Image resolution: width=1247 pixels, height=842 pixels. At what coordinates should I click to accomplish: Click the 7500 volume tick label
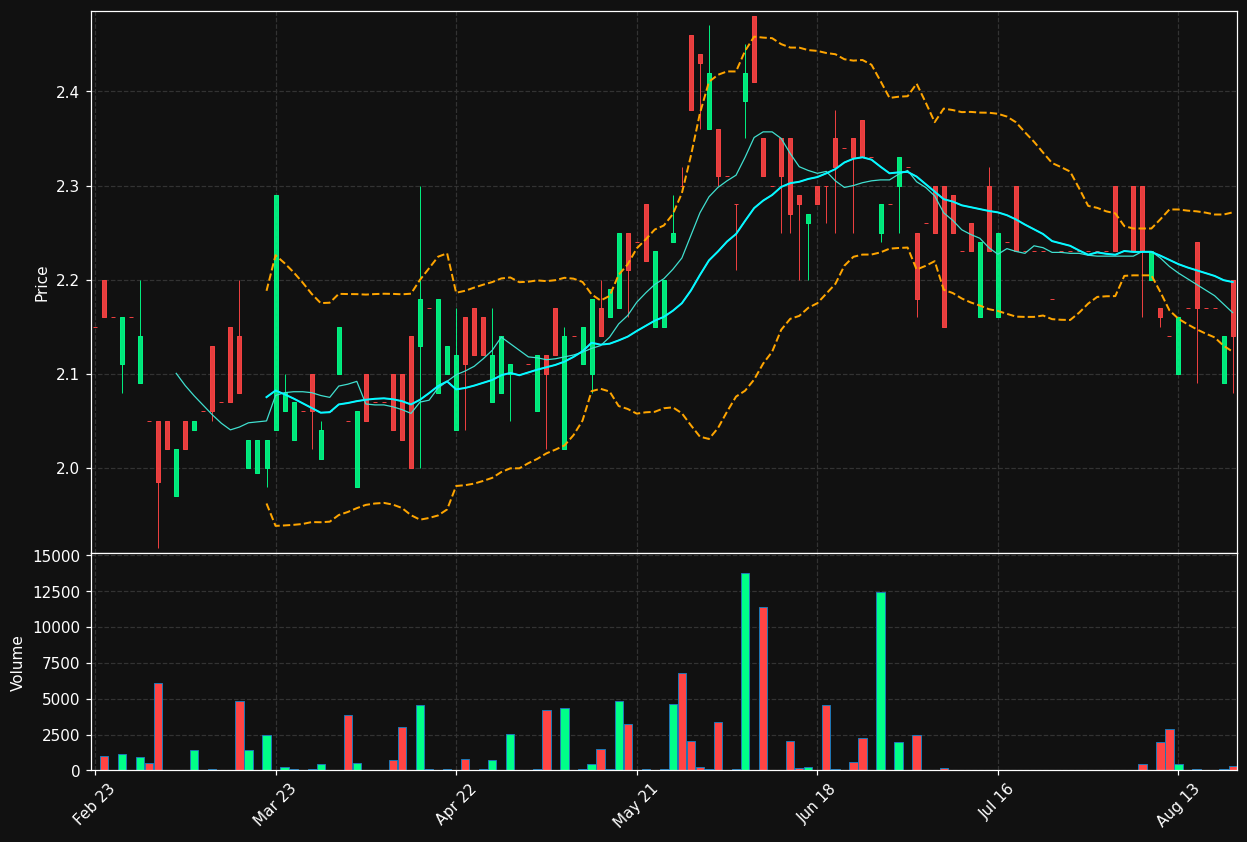pos(61,664)
